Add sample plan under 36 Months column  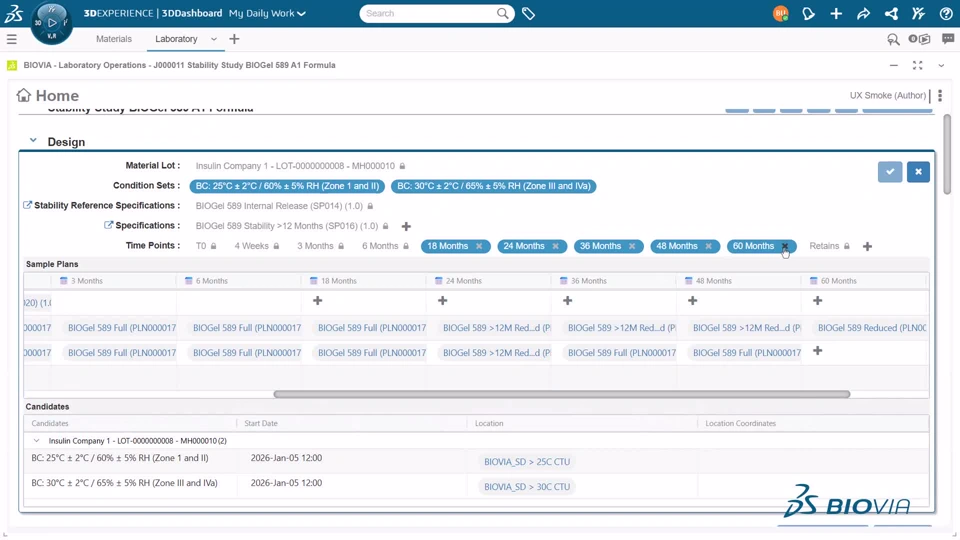click(x=568, y=301)
